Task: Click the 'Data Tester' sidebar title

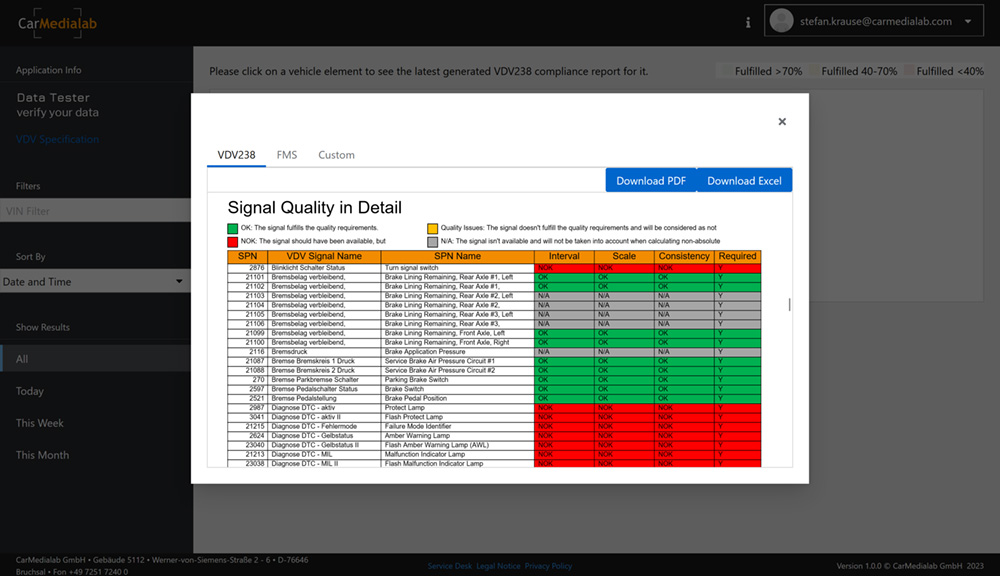Action: click(53, 98)
